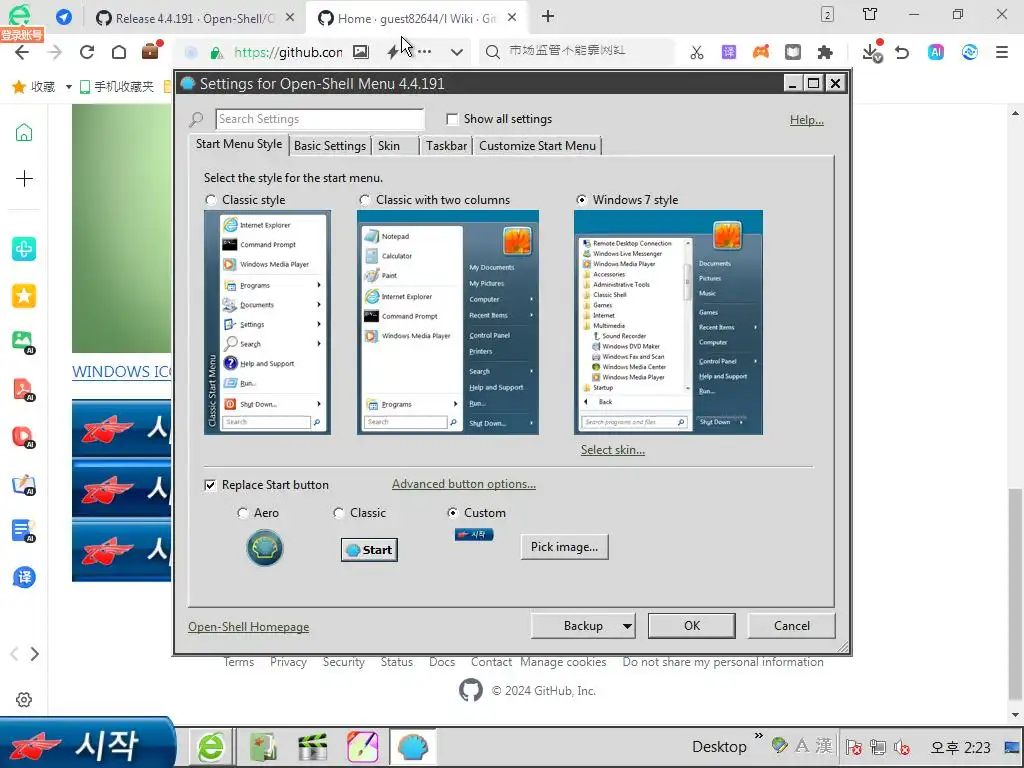Open the Taskbar tab

click(x=447, y=146)
